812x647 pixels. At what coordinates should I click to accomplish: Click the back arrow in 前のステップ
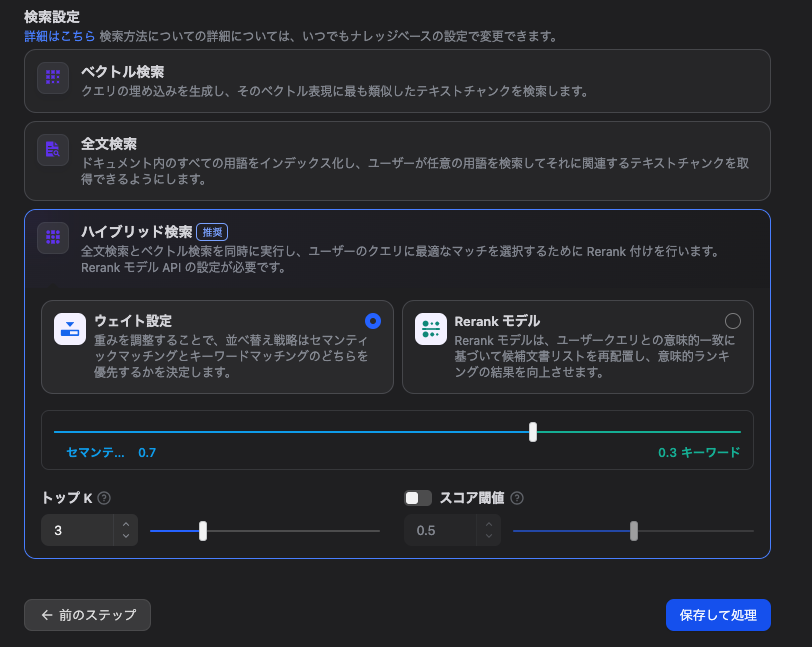point(46,615)
